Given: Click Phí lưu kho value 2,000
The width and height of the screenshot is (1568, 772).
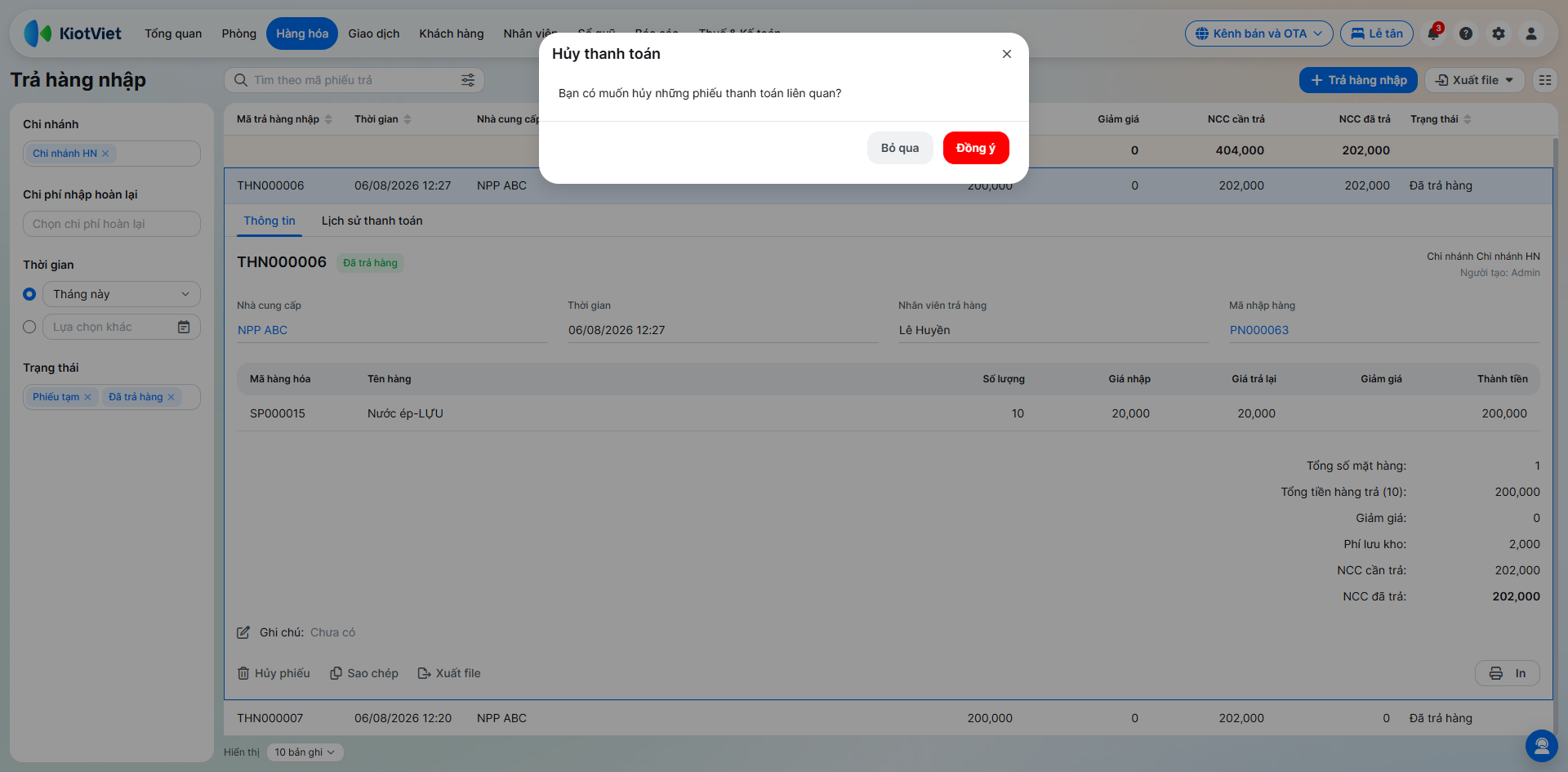Looking at the screenshot, I should [1524, 544].
